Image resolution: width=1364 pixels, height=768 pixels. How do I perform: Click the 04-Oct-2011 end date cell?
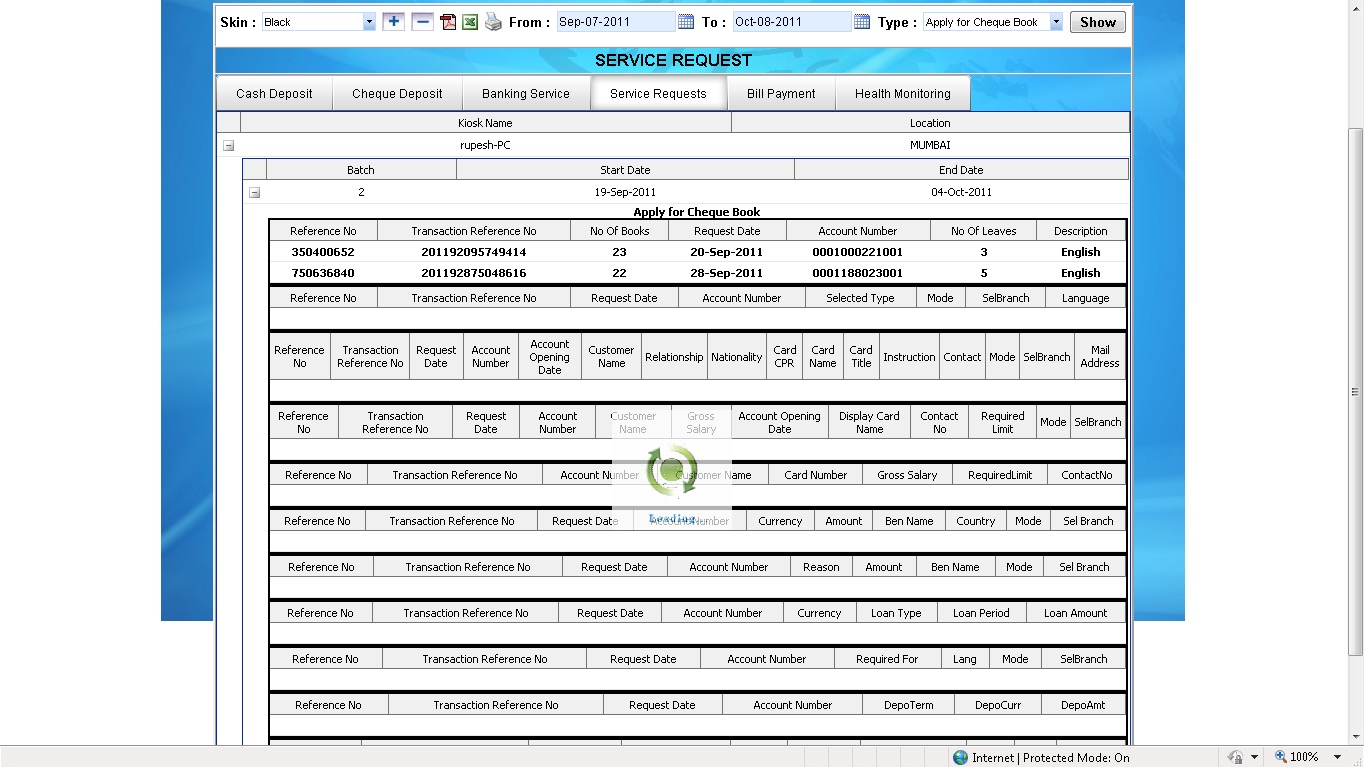click(961, 192)
